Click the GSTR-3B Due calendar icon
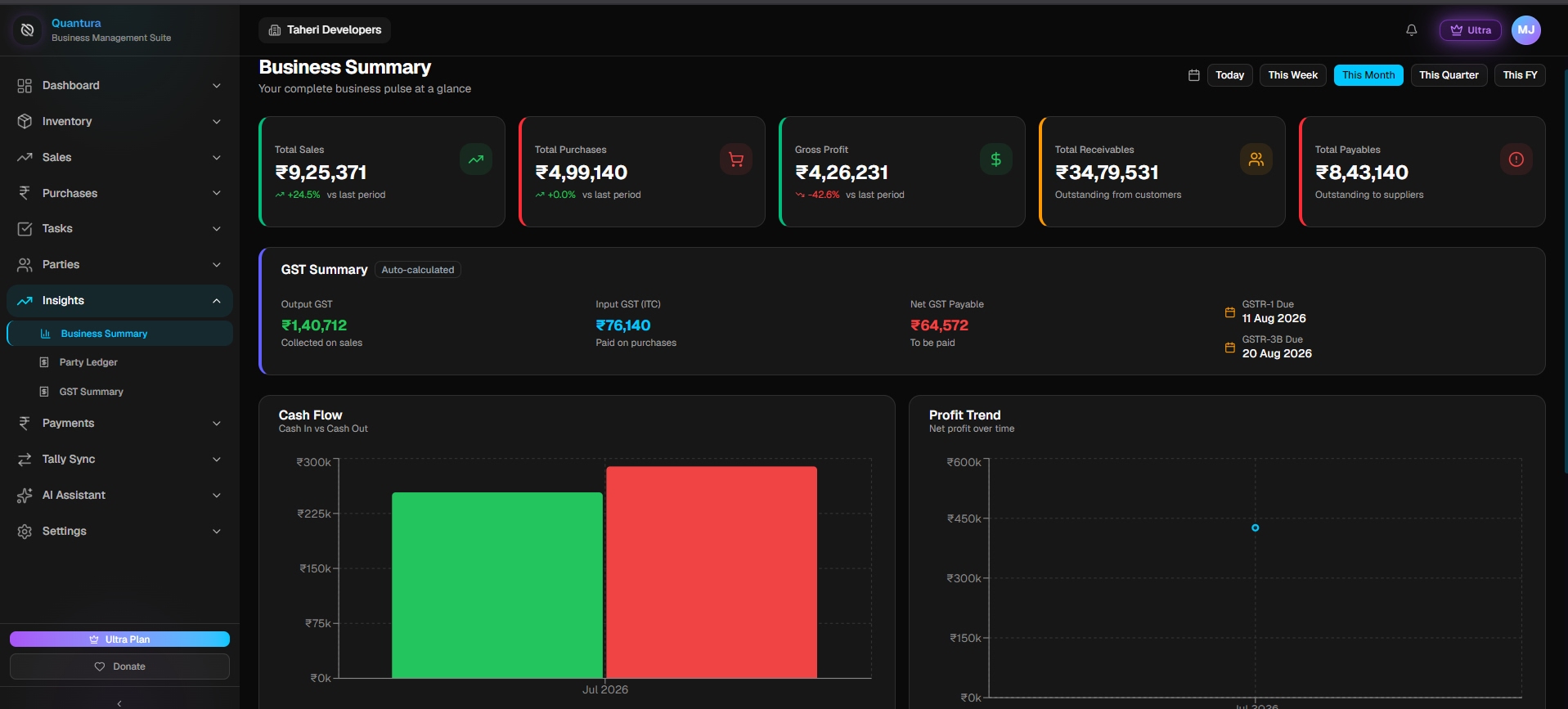This screenshot has height=709, width=1568. pyautogui.click(x=1229, y=348)
